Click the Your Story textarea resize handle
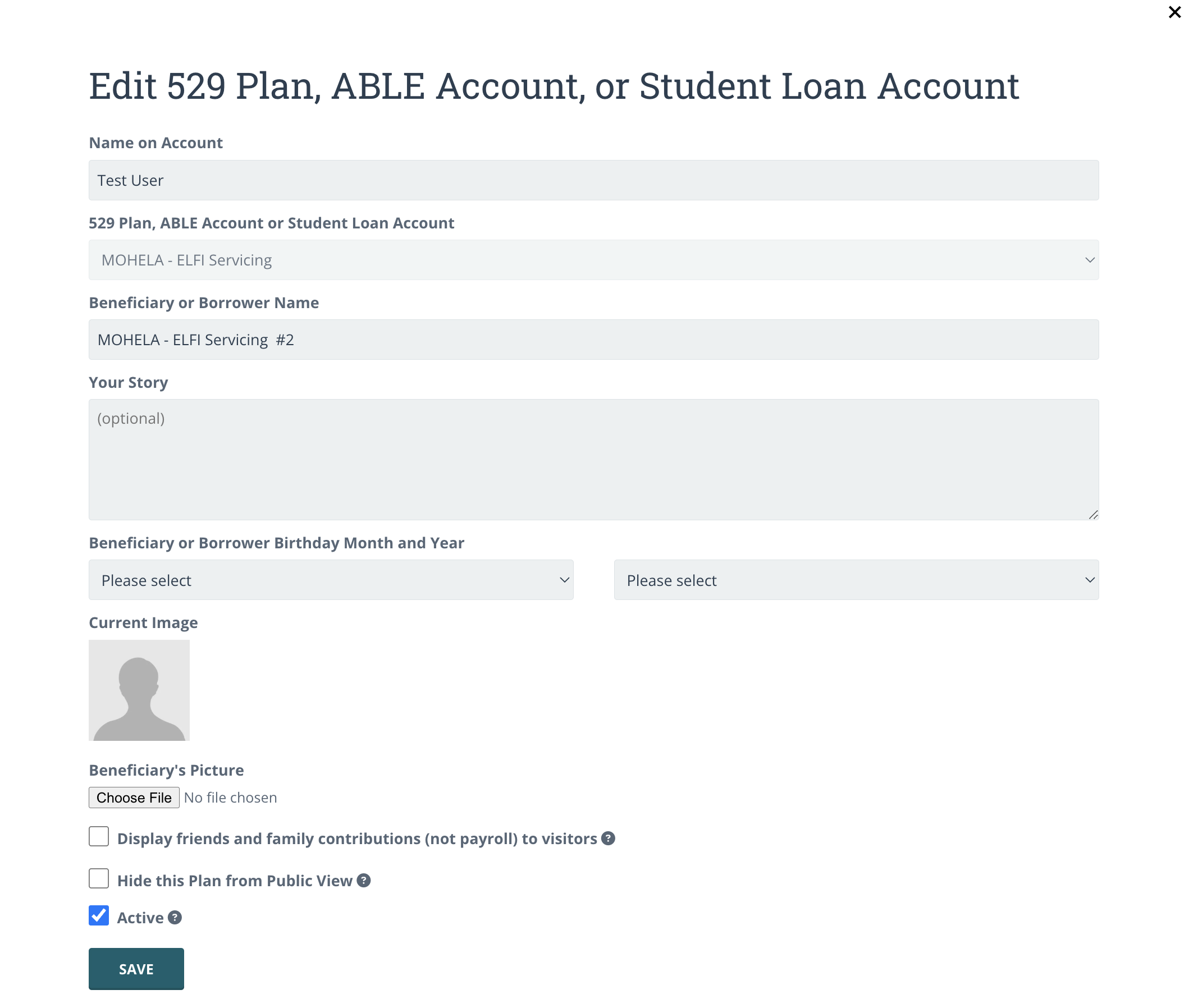 click(x=1093, y=515)
